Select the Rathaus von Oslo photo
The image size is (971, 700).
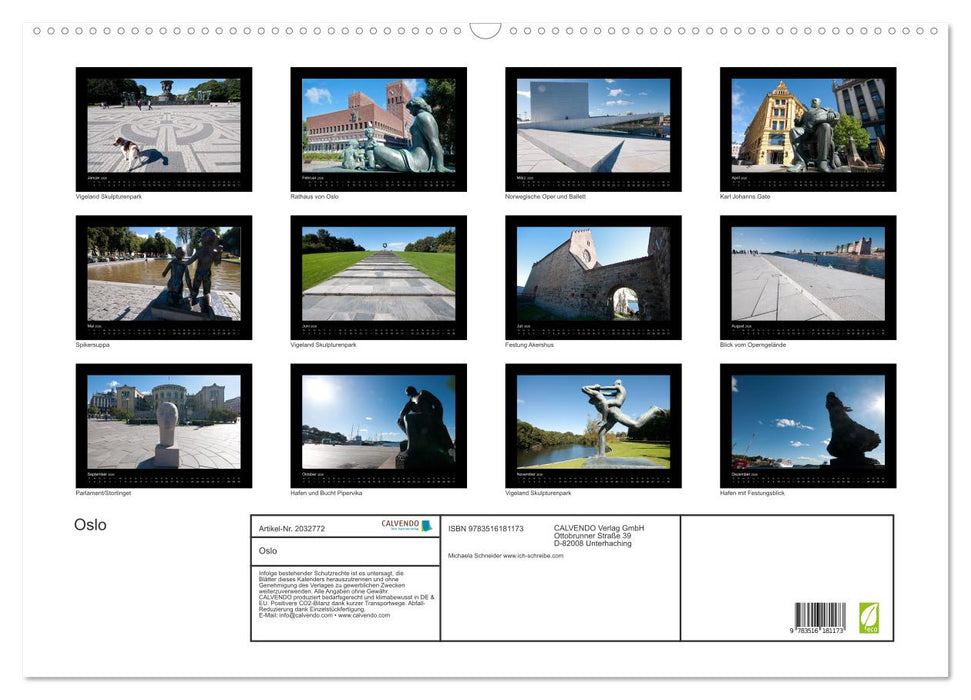[x=378, y=129]
